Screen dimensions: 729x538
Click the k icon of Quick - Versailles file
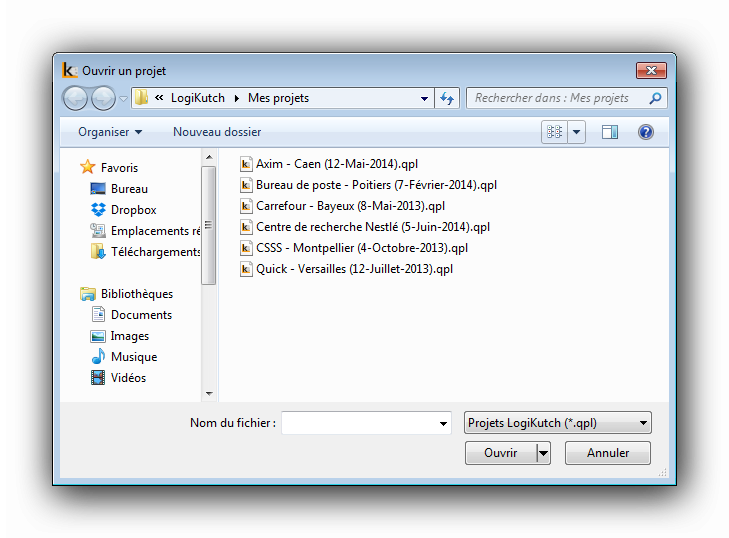click(245, 269)
